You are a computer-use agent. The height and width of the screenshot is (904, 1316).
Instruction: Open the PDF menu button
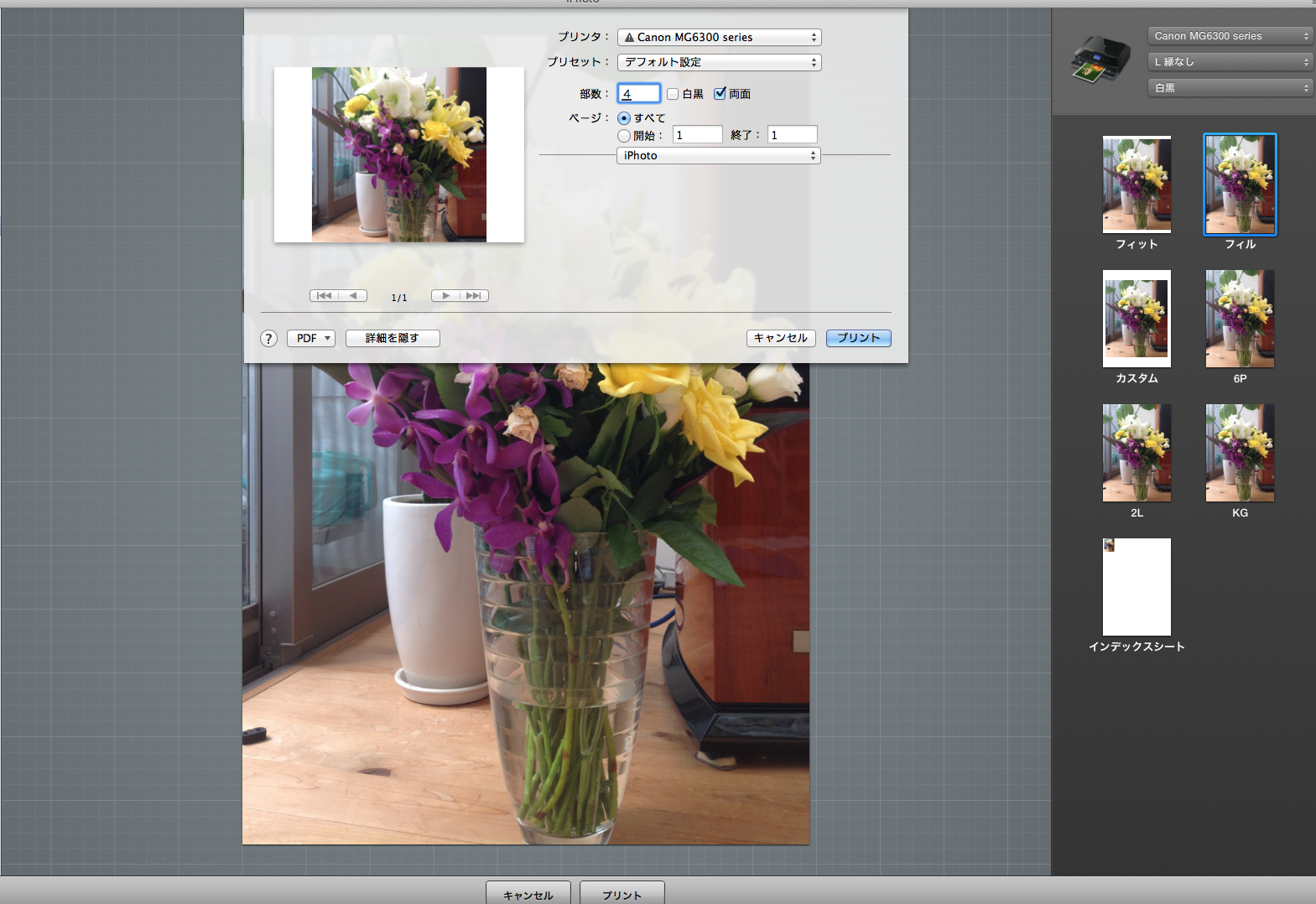coord(311,339)
